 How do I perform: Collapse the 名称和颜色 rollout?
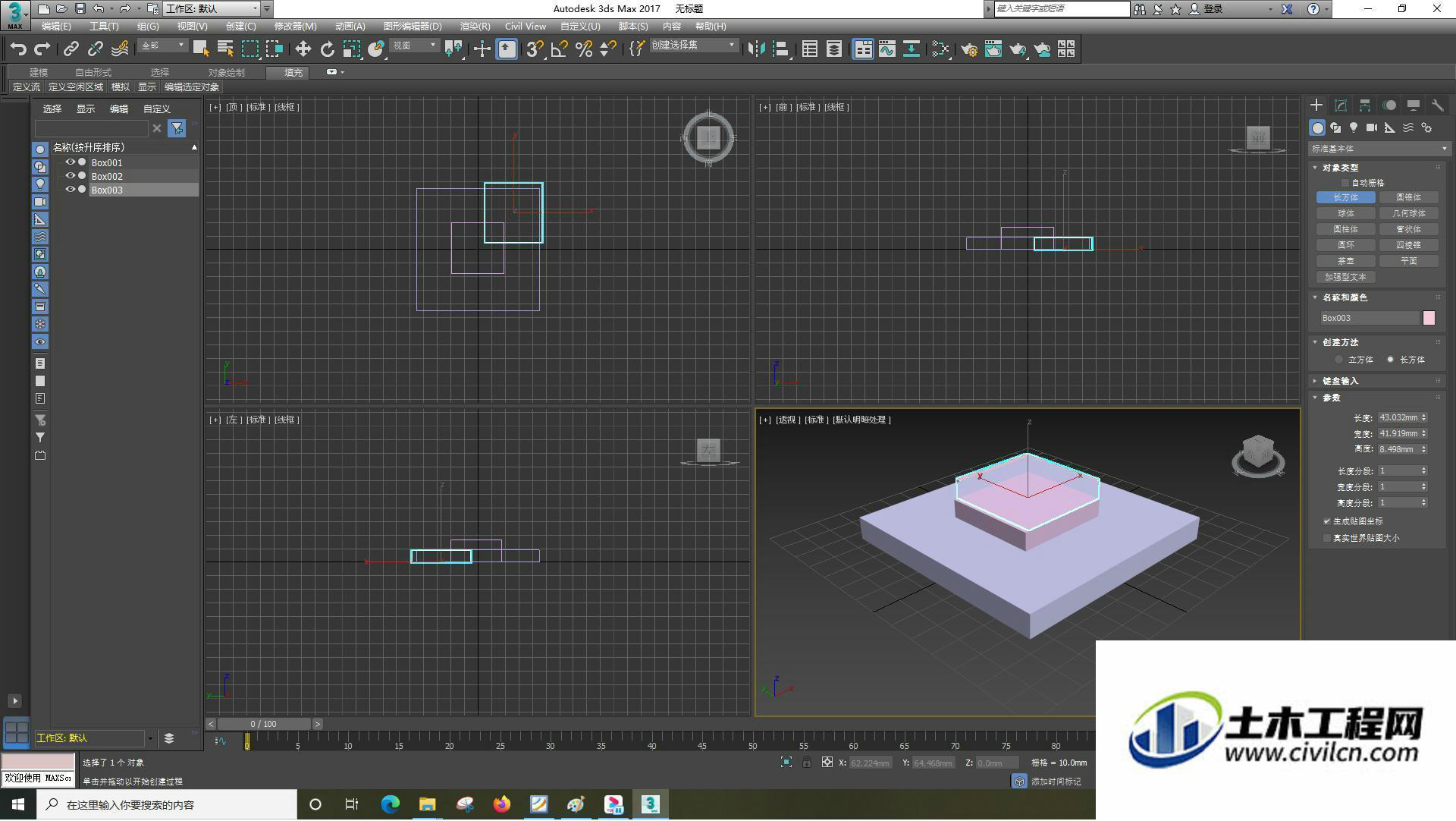pyautogui.click(x=1345, y=297)
